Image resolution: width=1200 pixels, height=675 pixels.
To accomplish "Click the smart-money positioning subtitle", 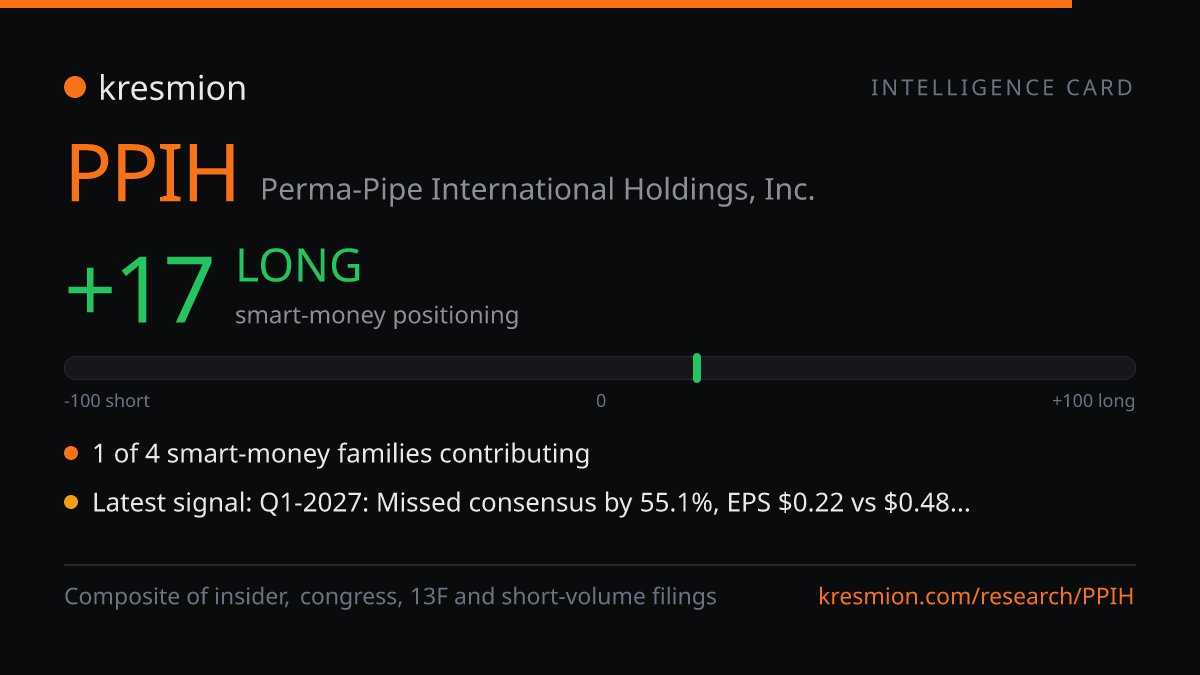I will click(377, 316).
